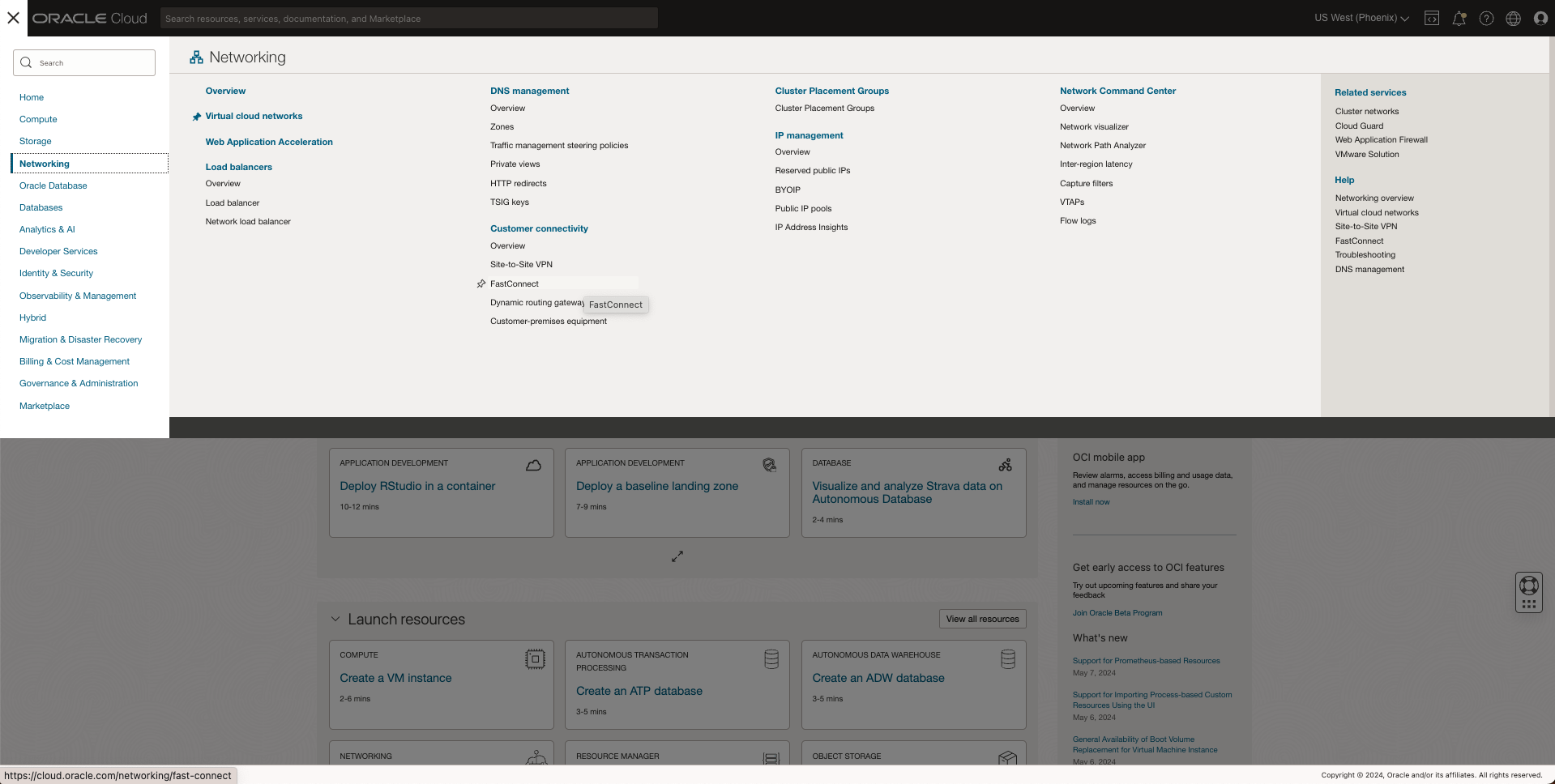Collapse the Launch resources section
Image resolution: width=1555 pixels, height=784 pixels.
(x=335, y=620)
